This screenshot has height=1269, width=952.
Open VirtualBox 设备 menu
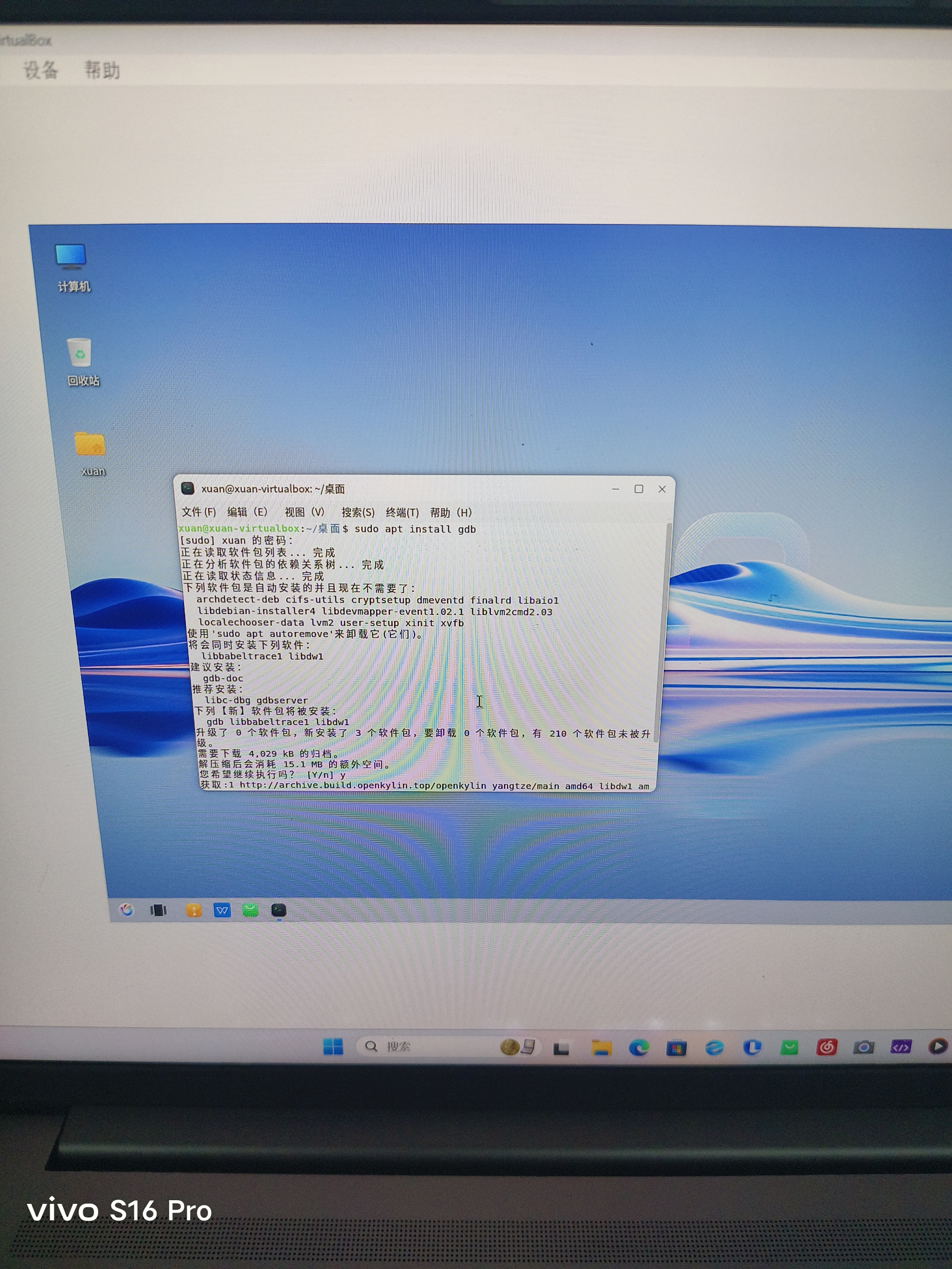[x=41, y=70]
